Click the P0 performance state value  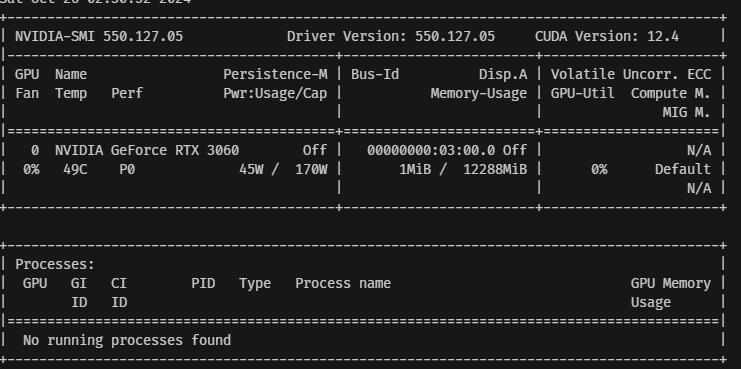[127, 169]
